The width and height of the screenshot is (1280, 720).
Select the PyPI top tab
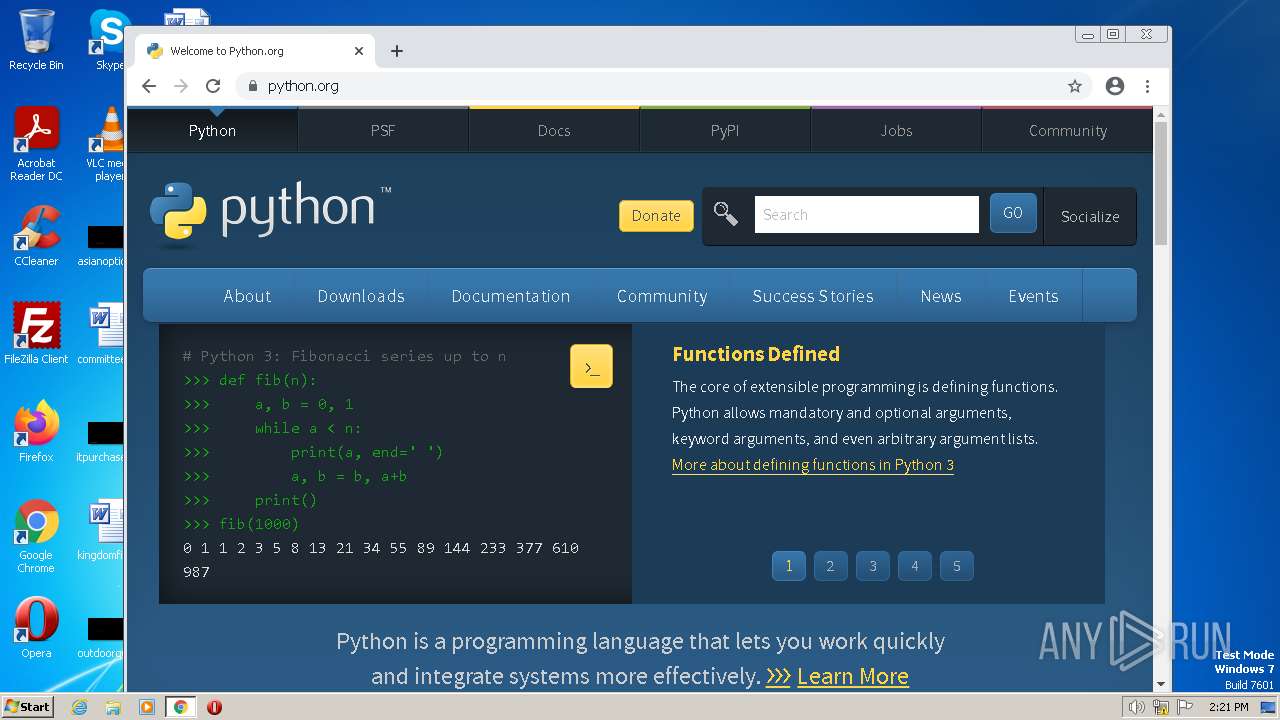click(x=725, y=130)
